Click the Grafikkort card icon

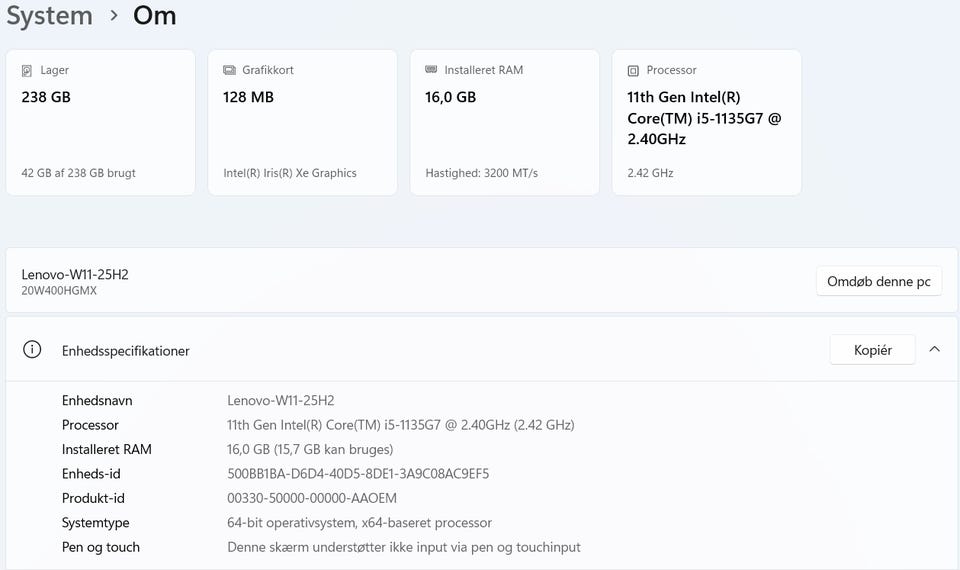click(x=229, y=71)
